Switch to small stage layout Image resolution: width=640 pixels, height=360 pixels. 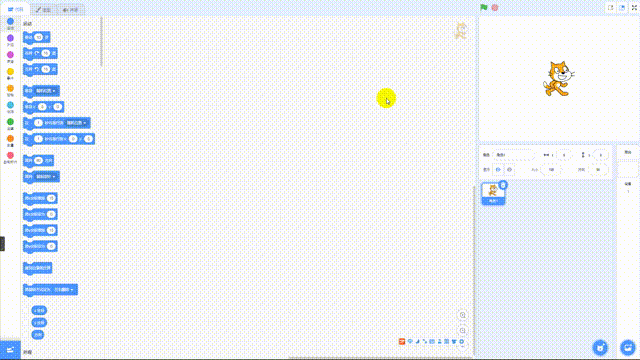click(x=611, y=8)
